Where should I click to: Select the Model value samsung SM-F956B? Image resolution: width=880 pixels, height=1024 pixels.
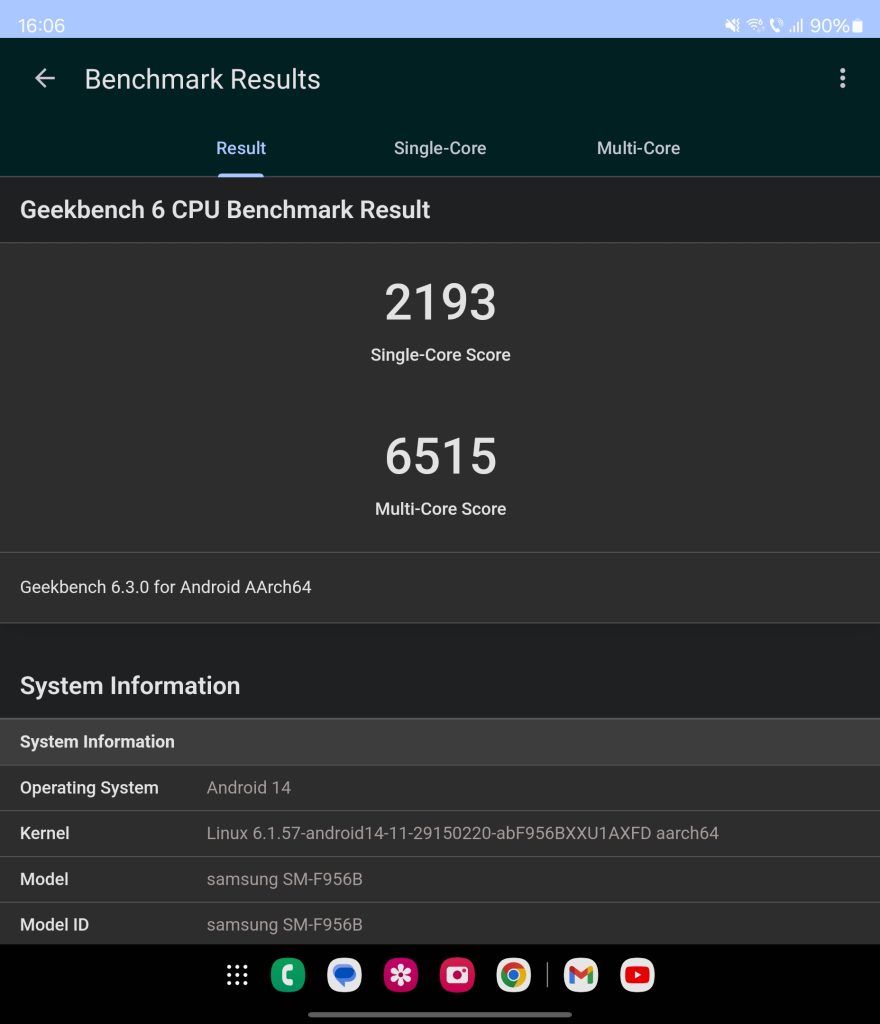pos(284,879)
